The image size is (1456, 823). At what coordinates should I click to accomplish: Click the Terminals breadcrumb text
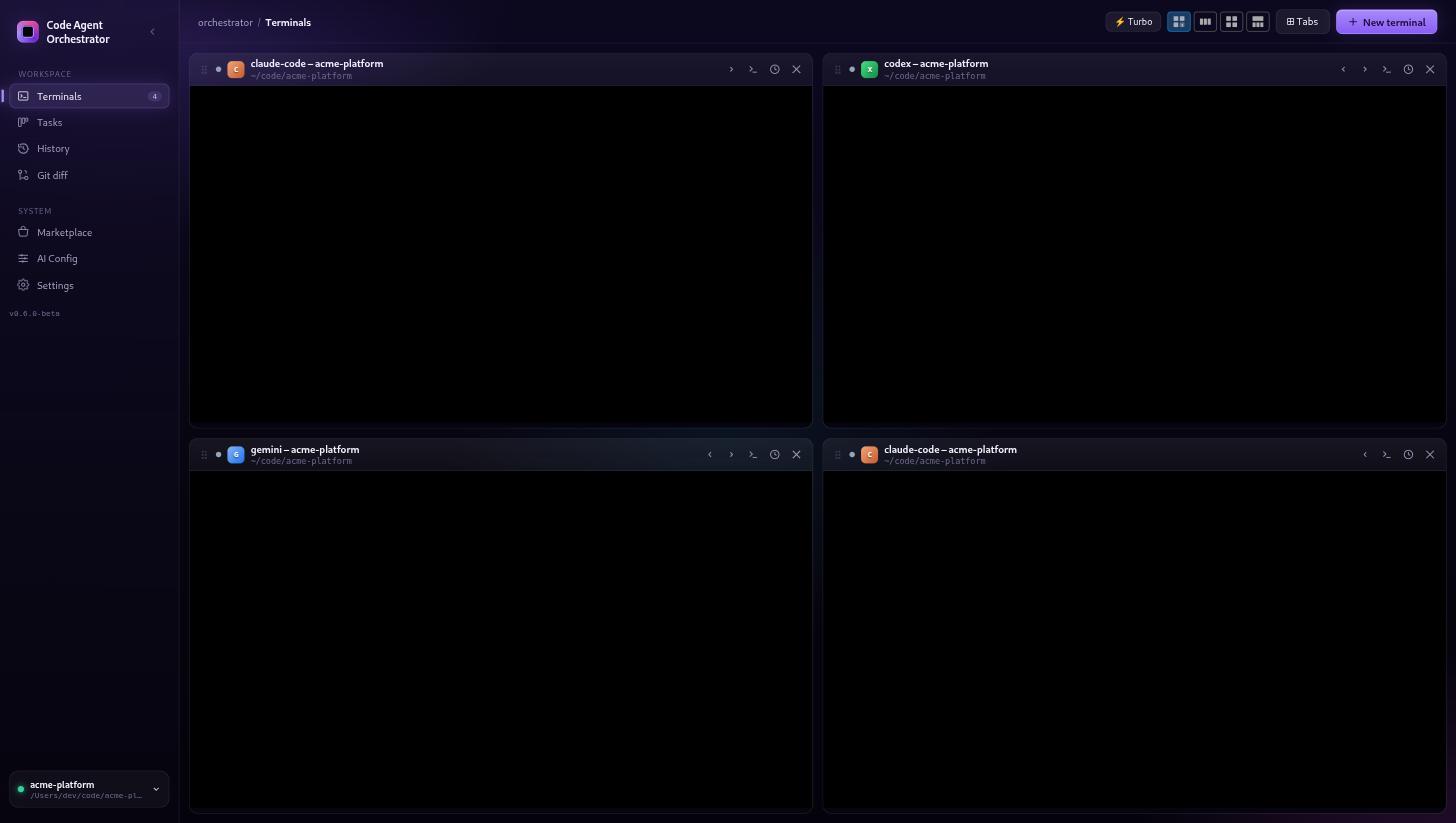[288, 22]
